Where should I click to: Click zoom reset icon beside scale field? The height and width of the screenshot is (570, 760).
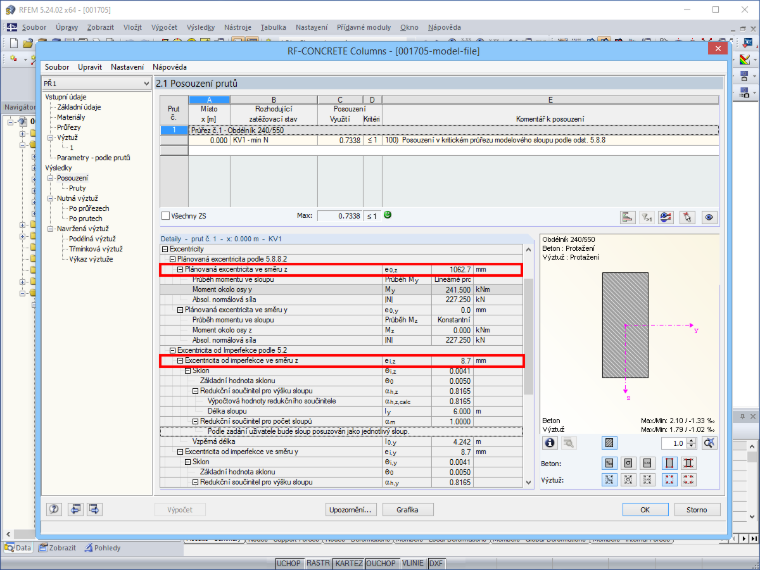[709, 443]
